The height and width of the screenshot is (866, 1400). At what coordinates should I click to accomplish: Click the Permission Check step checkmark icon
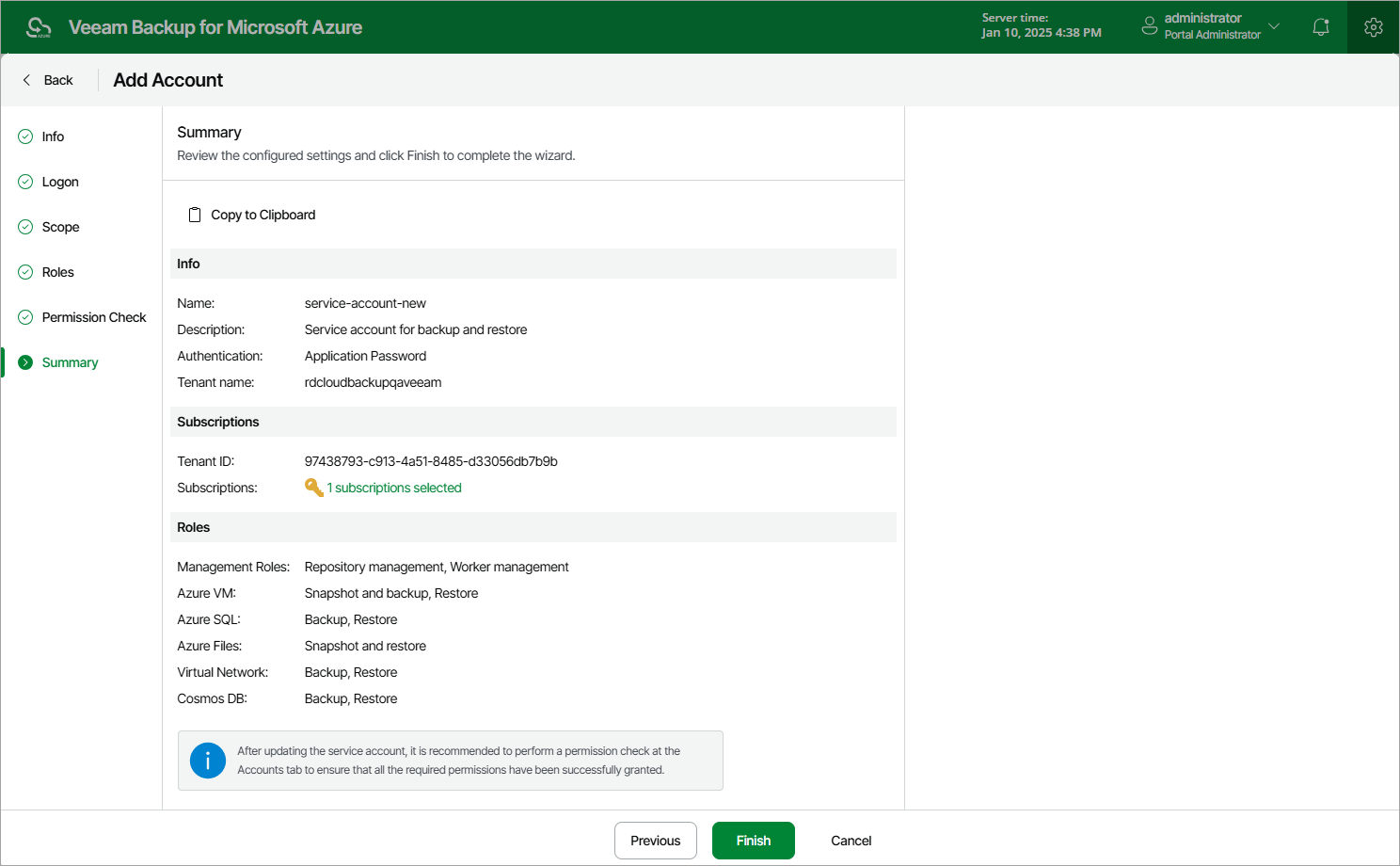25,317
